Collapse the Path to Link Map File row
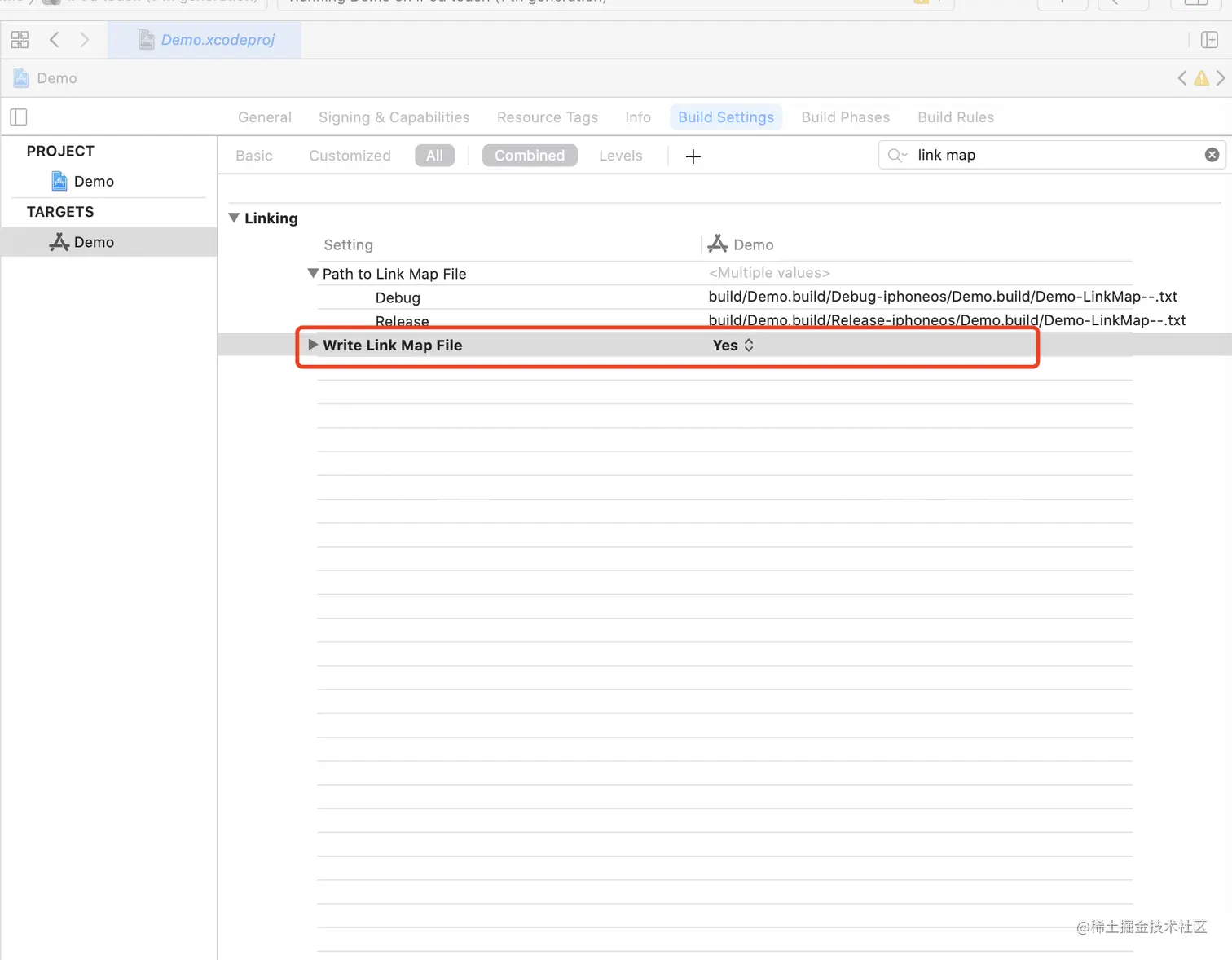The width and height of the screenshot is (1232, 960). pyautogui.click(x=313, y=274)
